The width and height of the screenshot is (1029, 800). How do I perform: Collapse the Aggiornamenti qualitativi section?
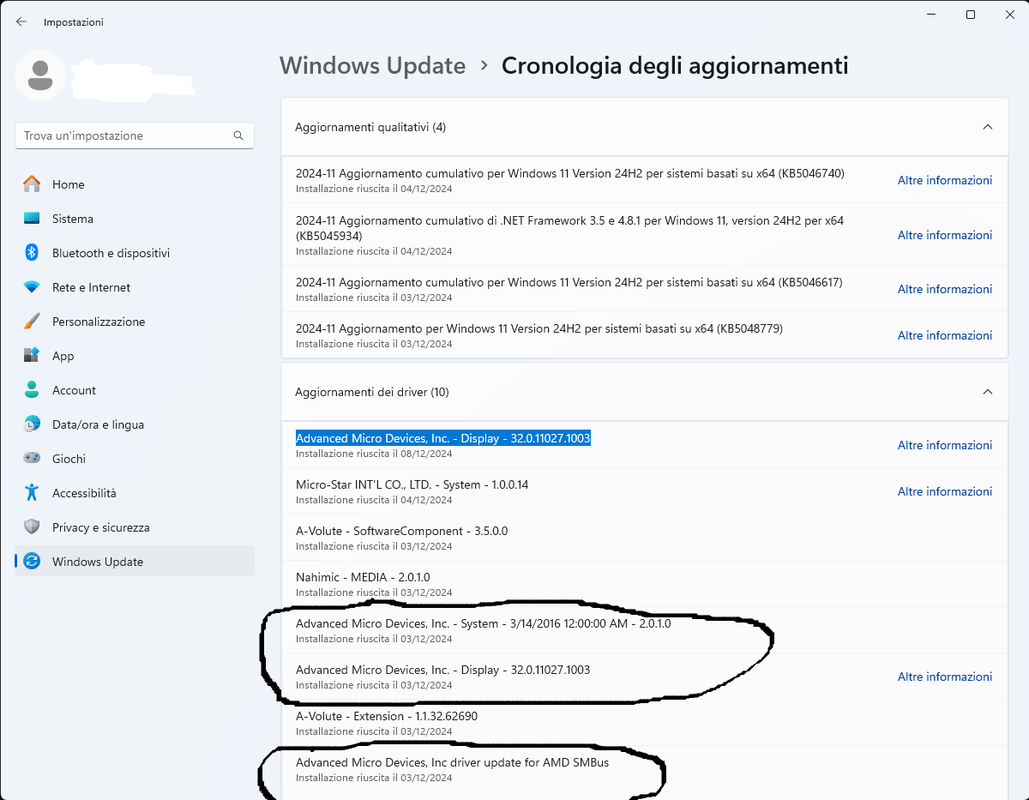pyautogui.click(x=987, y=127)
